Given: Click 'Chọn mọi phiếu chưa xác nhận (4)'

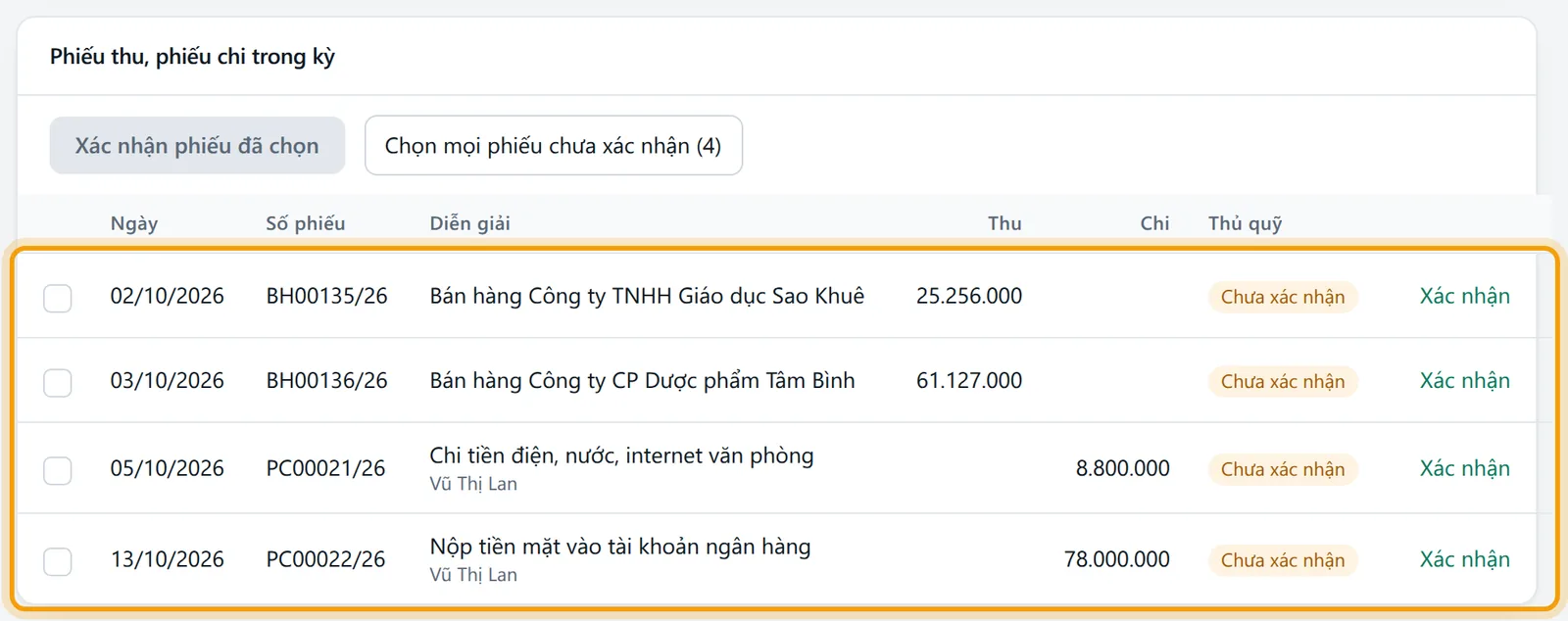Looking at the screenshot, I should click(x=554, y=146).
